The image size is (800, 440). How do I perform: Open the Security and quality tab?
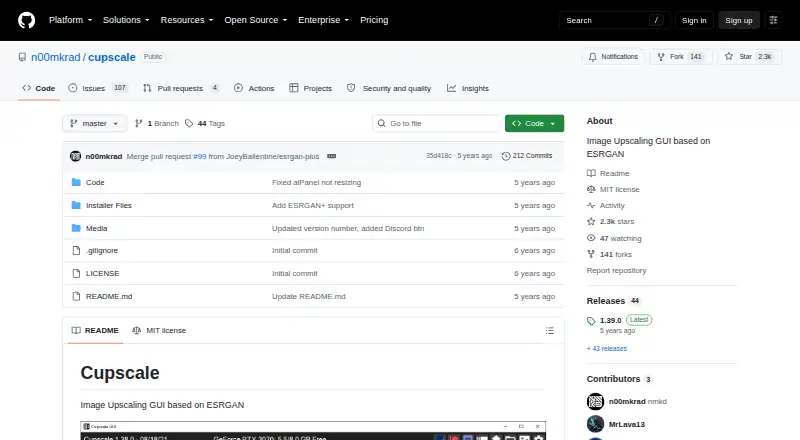[x=389, y=88]
